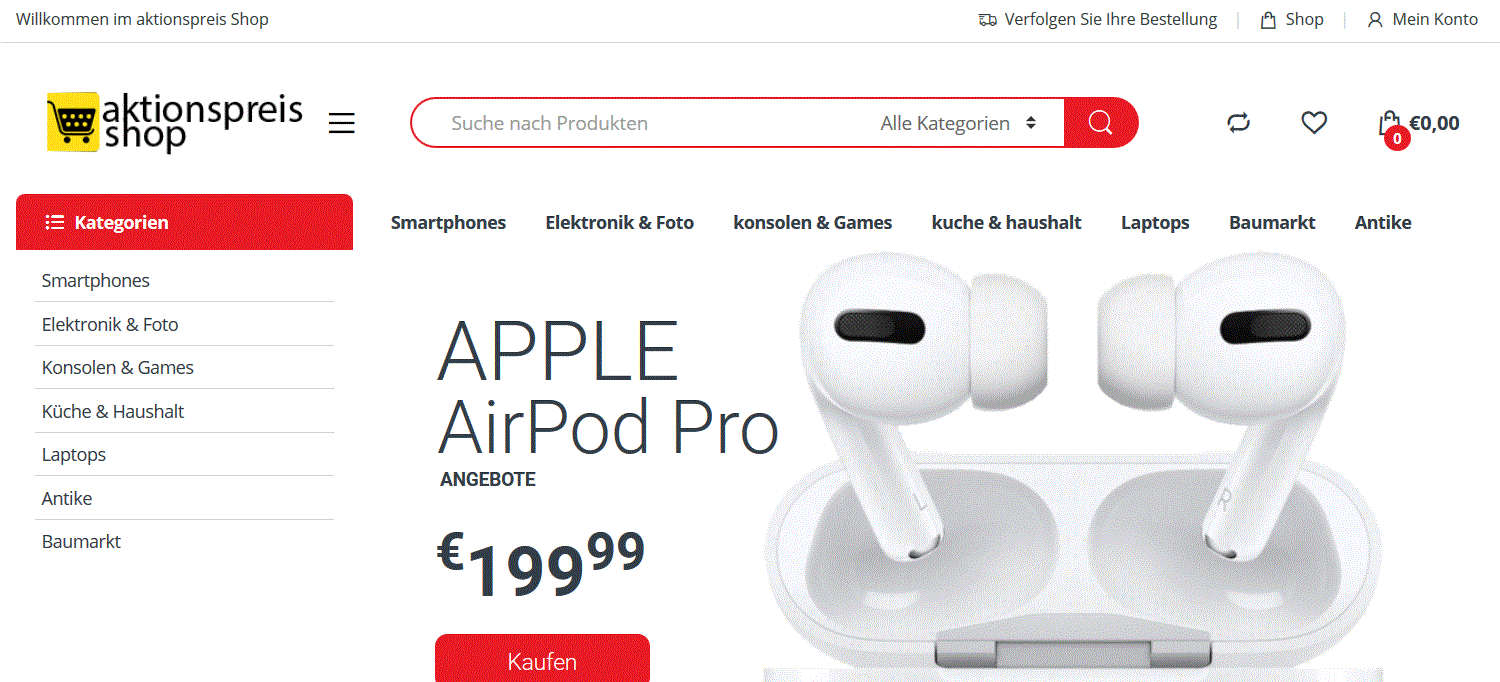Click the Mein Konto user icon

click(x=1375, y=20)
